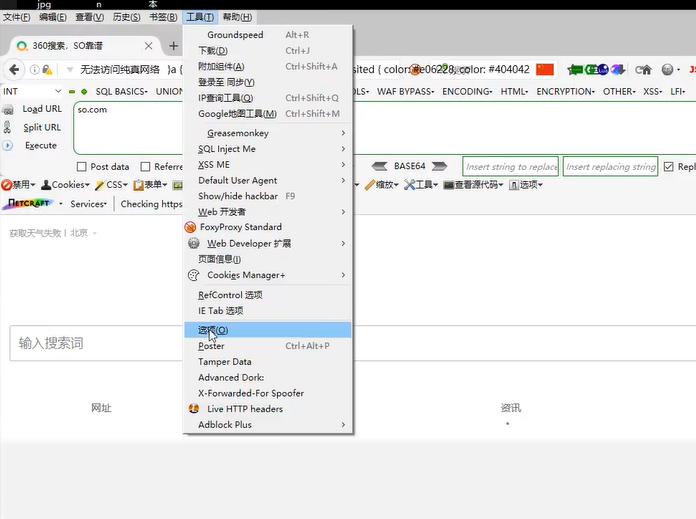Click the 资讯 link on page
The image size is (696, 519).
511,408
